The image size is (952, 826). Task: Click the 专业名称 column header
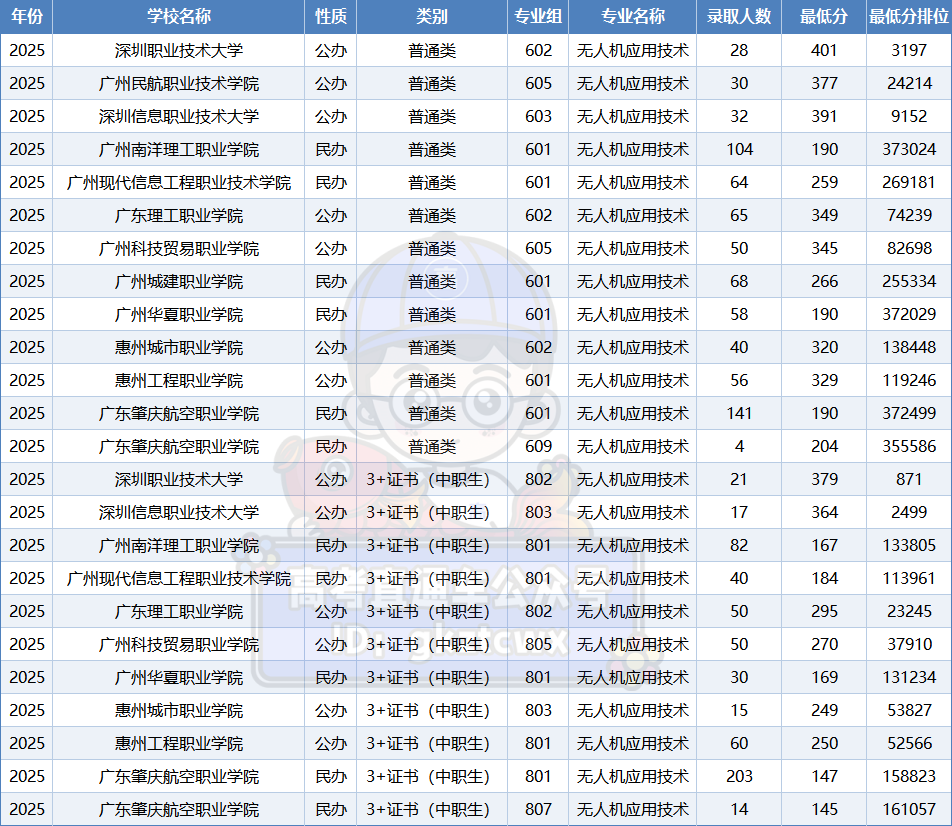pos(630,17)
